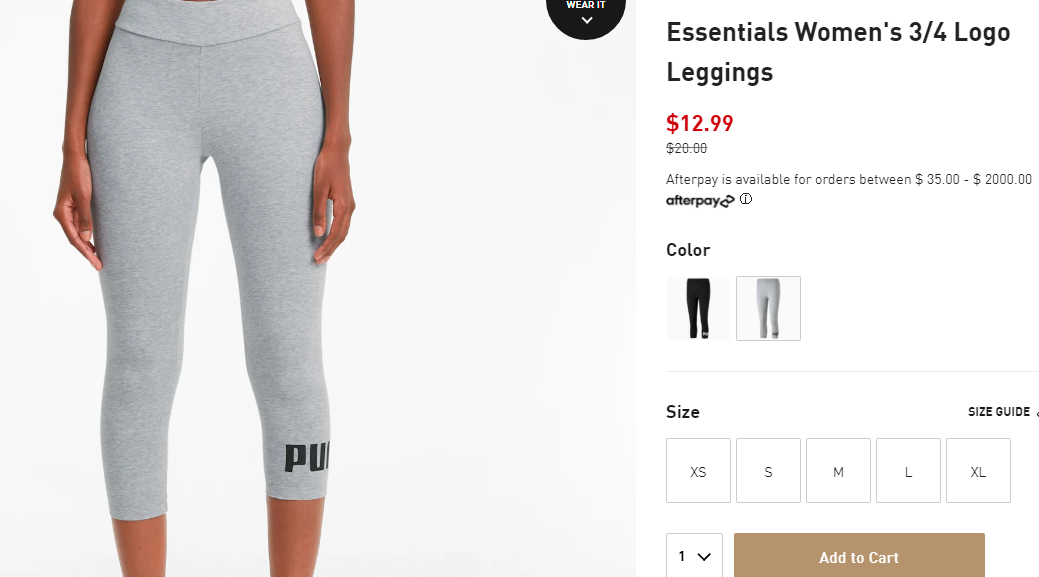Select the gray leggings color swatch
Viewport: 1039px width, 577px height.
pos(769,309)
